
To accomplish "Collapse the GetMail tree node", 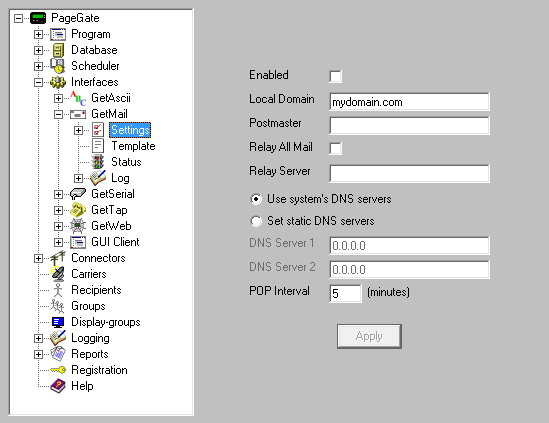I will point(58,114).
